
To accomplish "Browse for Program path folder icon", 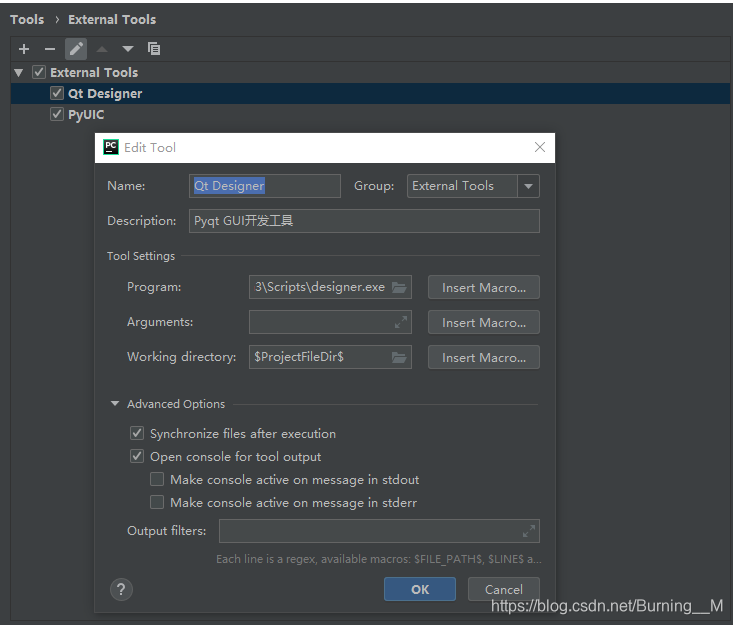I will pyautogui.click(x=399, y=287).
